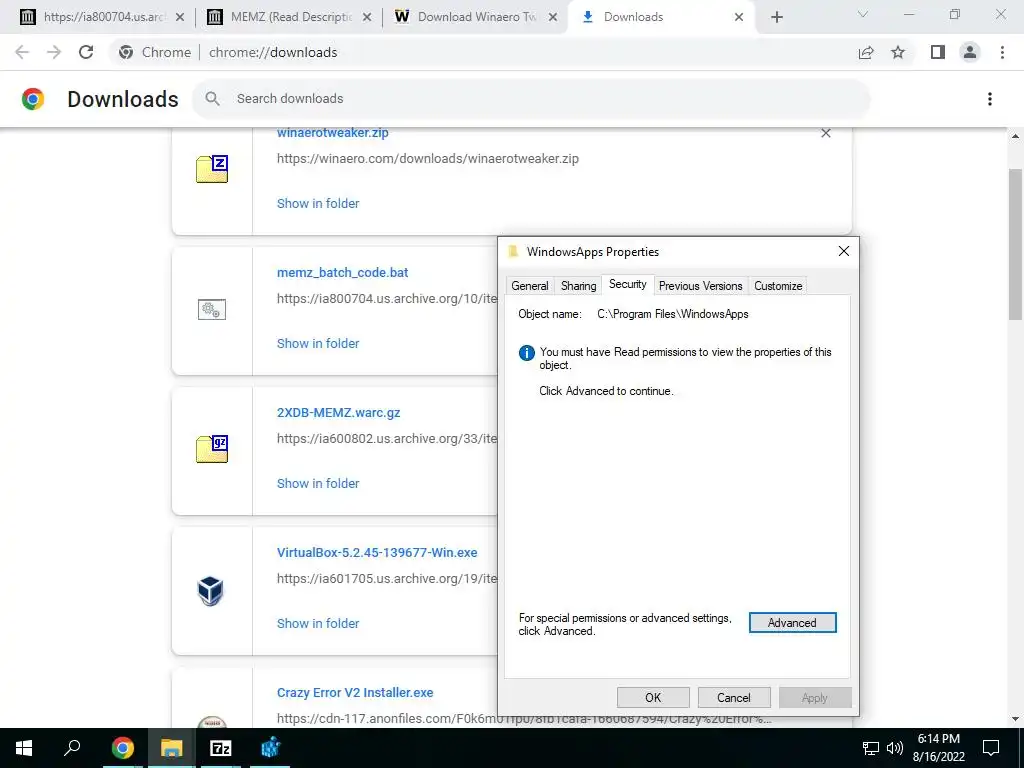The width and height of the screenshot is (1024, 768).
Task: Open the Sharing tab in WindowsApps Properties
Action: click(x=579, y=286)
